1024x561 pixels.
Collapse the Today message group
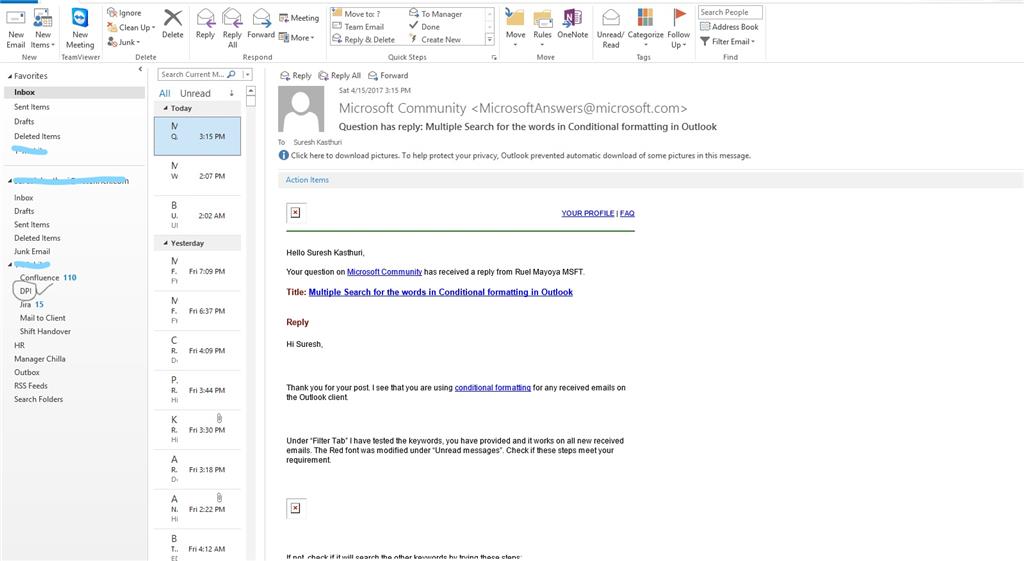[x=165, y=108]
